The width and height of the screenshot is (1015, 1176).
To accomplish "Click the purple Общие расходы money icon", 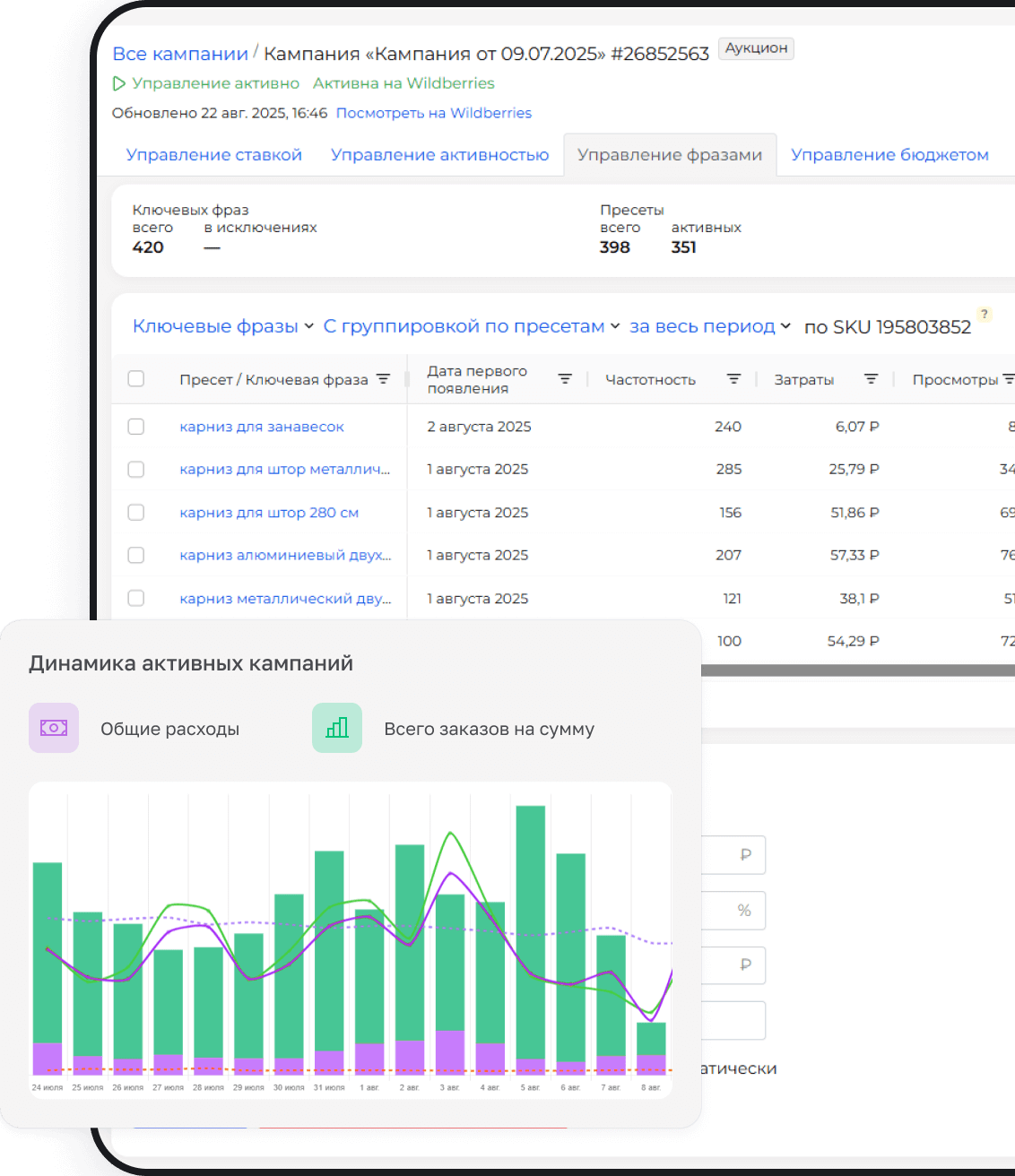I will 54,728.
